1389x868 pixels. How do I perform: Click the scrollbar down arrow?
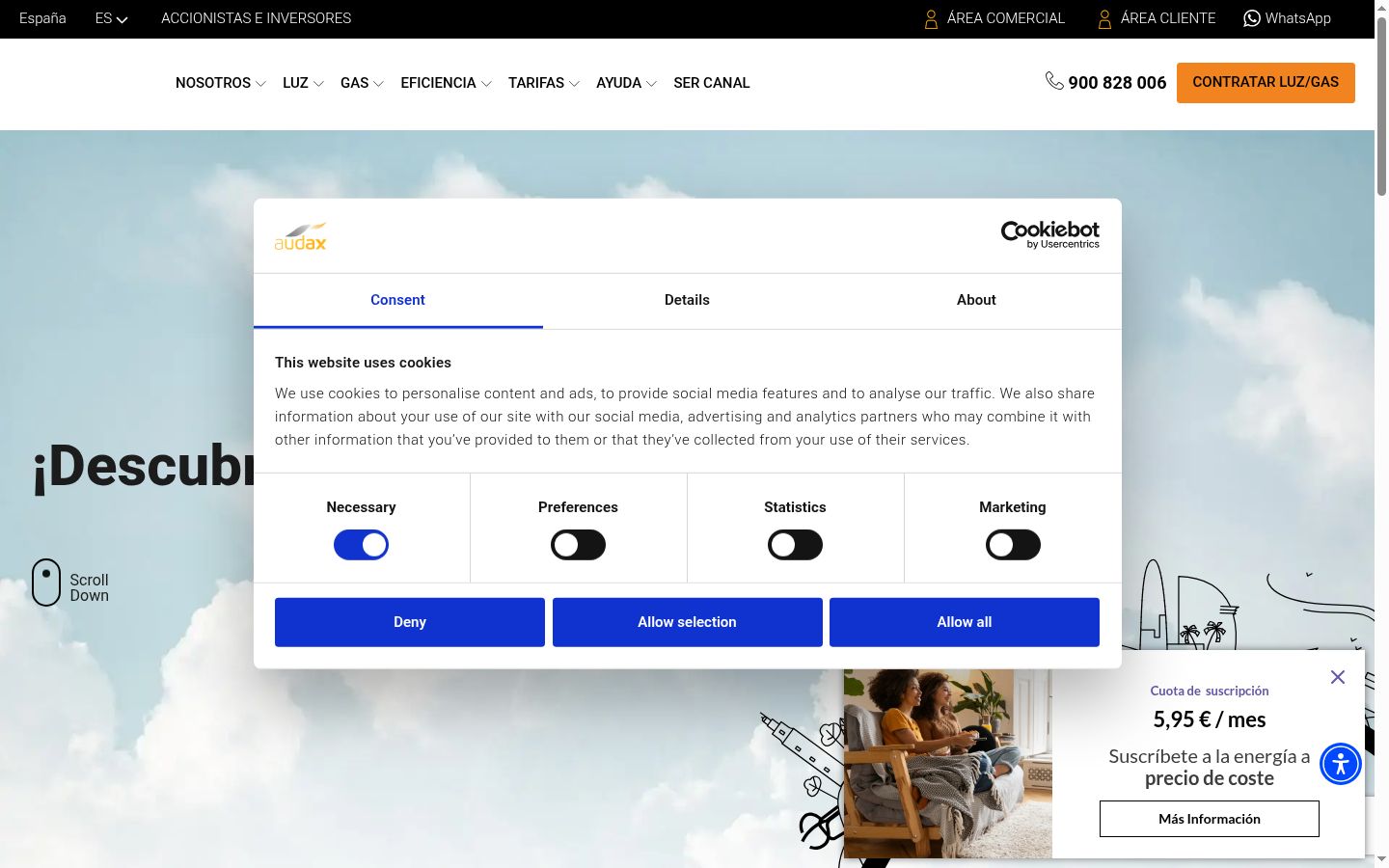point(1381,859)
